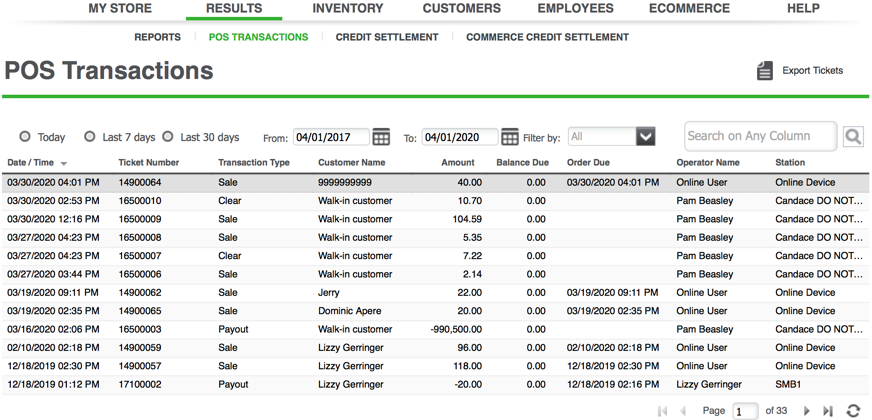Go to the previous page arrow

pos(684,411)
